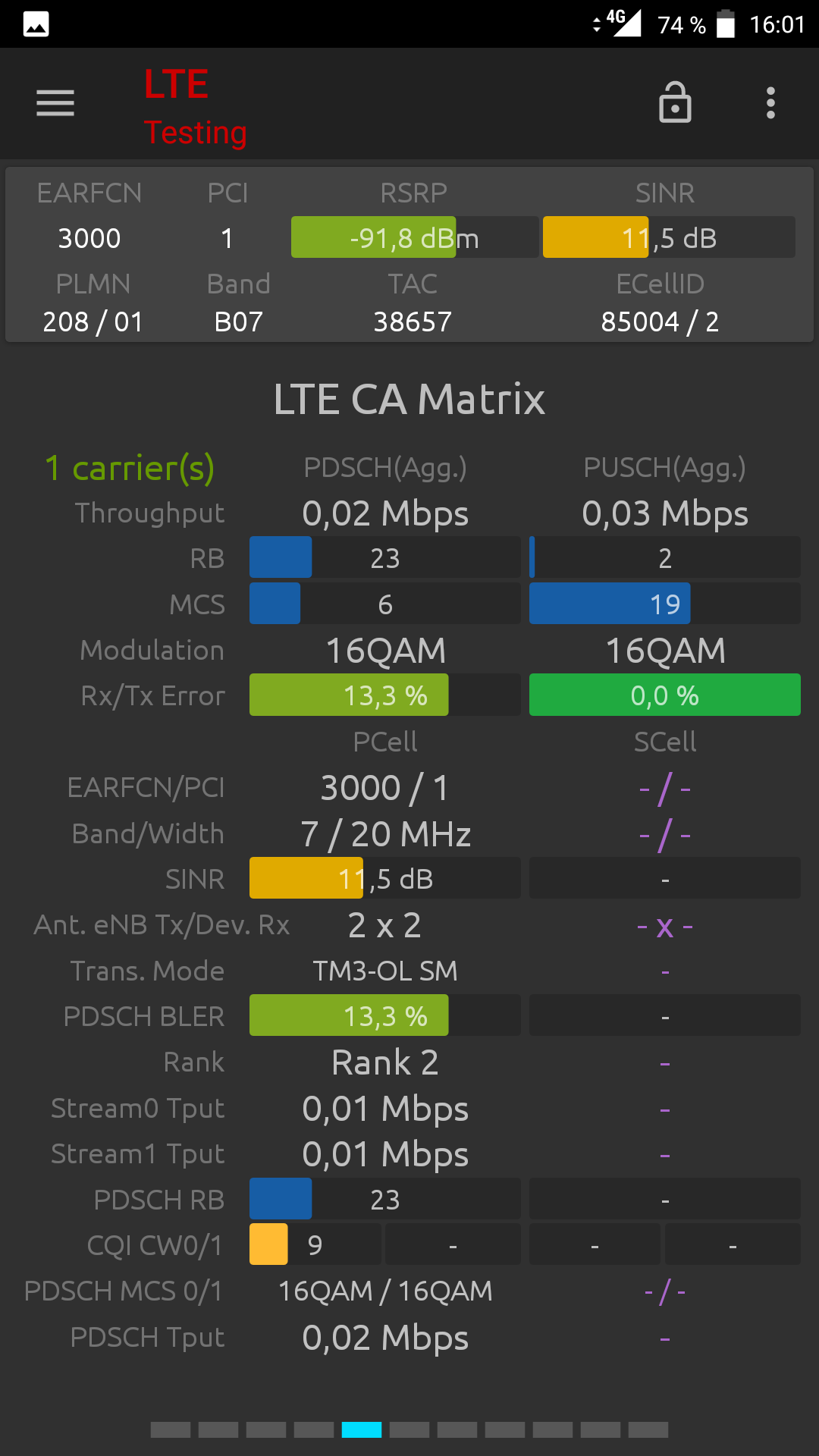Screen dimensions: 819x1456
Task: Open the three-dot overflow menu
Action: pyautogui.click(x=770, y=103)
